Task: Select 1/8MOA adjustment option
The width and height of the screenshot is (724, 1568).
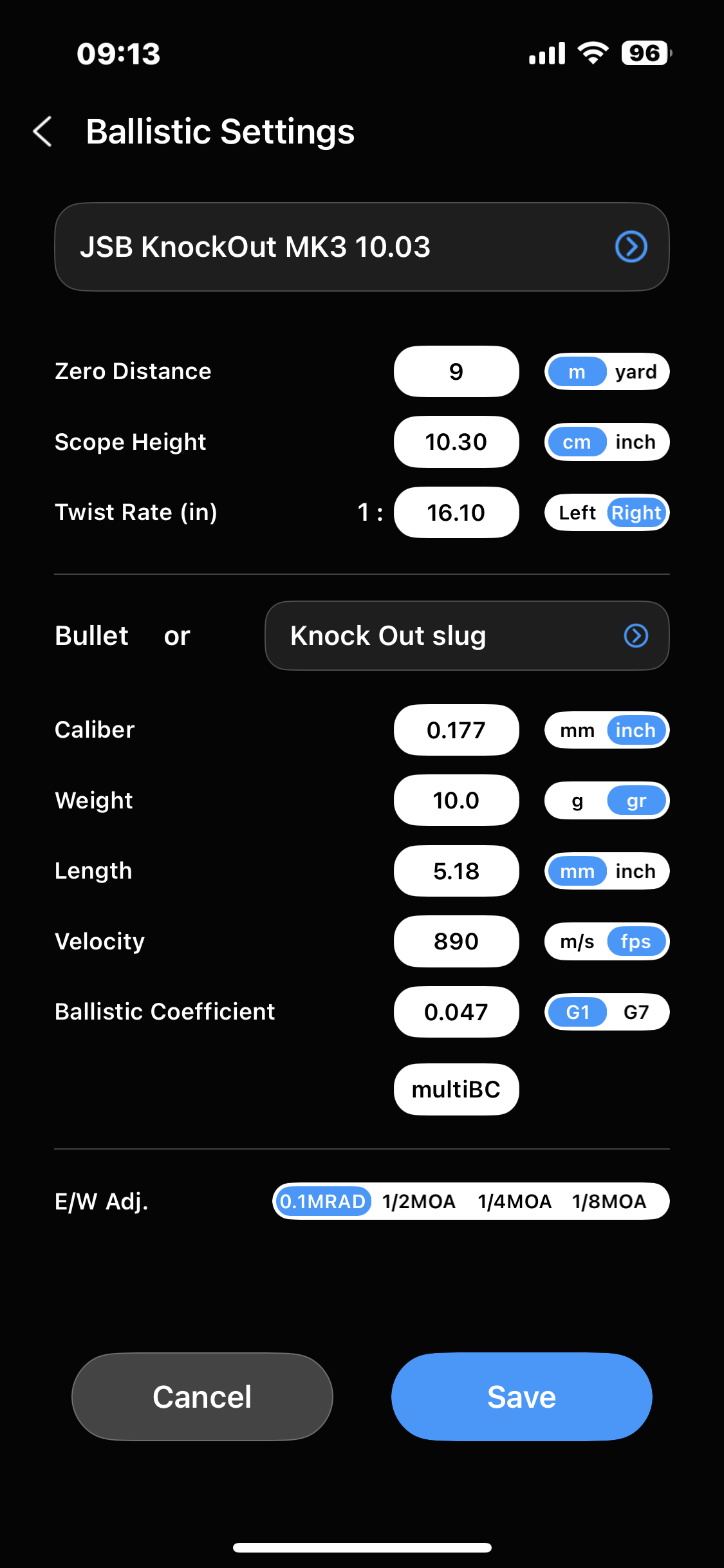Action: pyautogui.click(x=609, y=1202)
